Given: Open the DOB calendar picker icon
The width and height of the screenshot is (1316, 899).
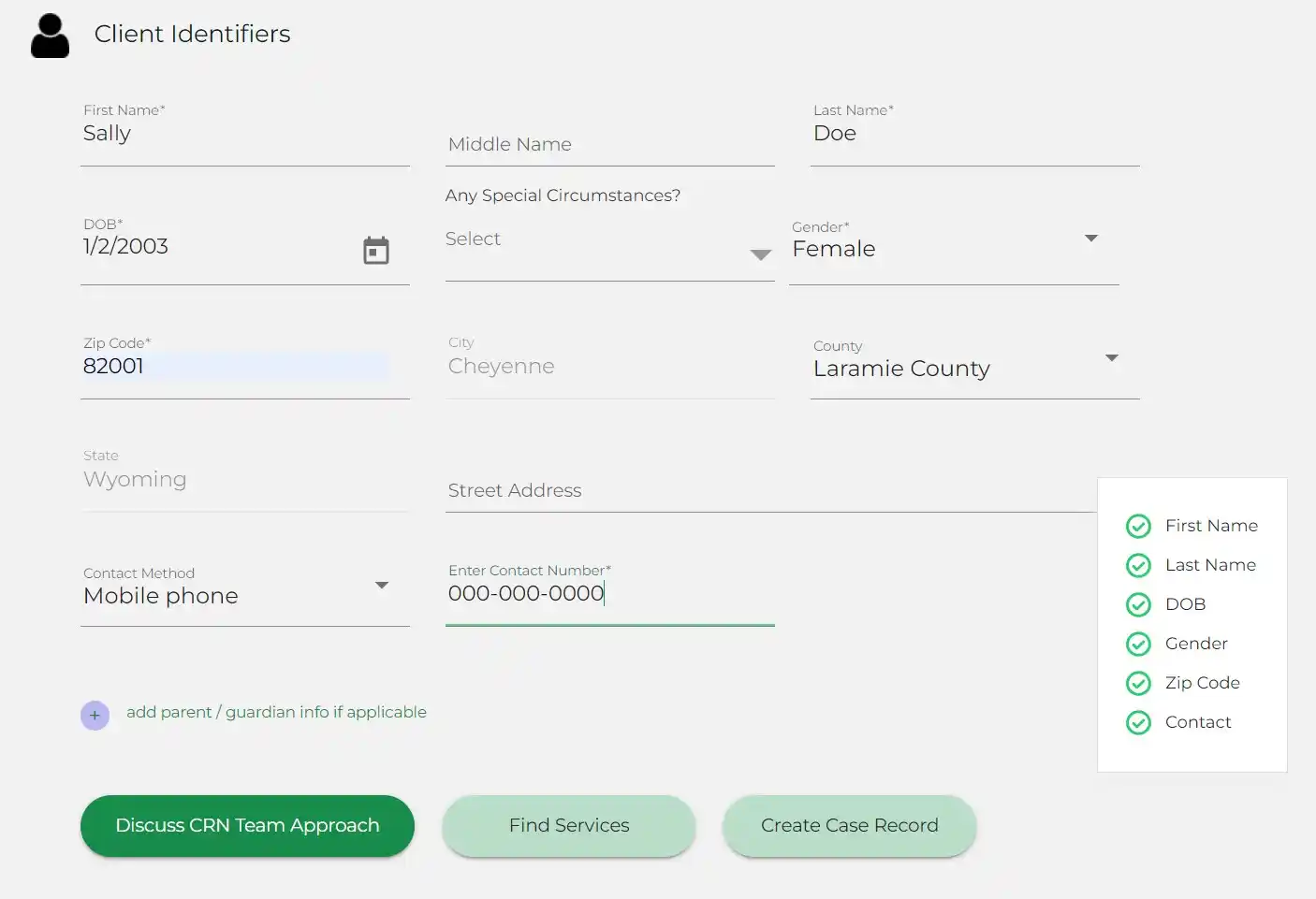Looking at the screenshot, I should point(376,251).
